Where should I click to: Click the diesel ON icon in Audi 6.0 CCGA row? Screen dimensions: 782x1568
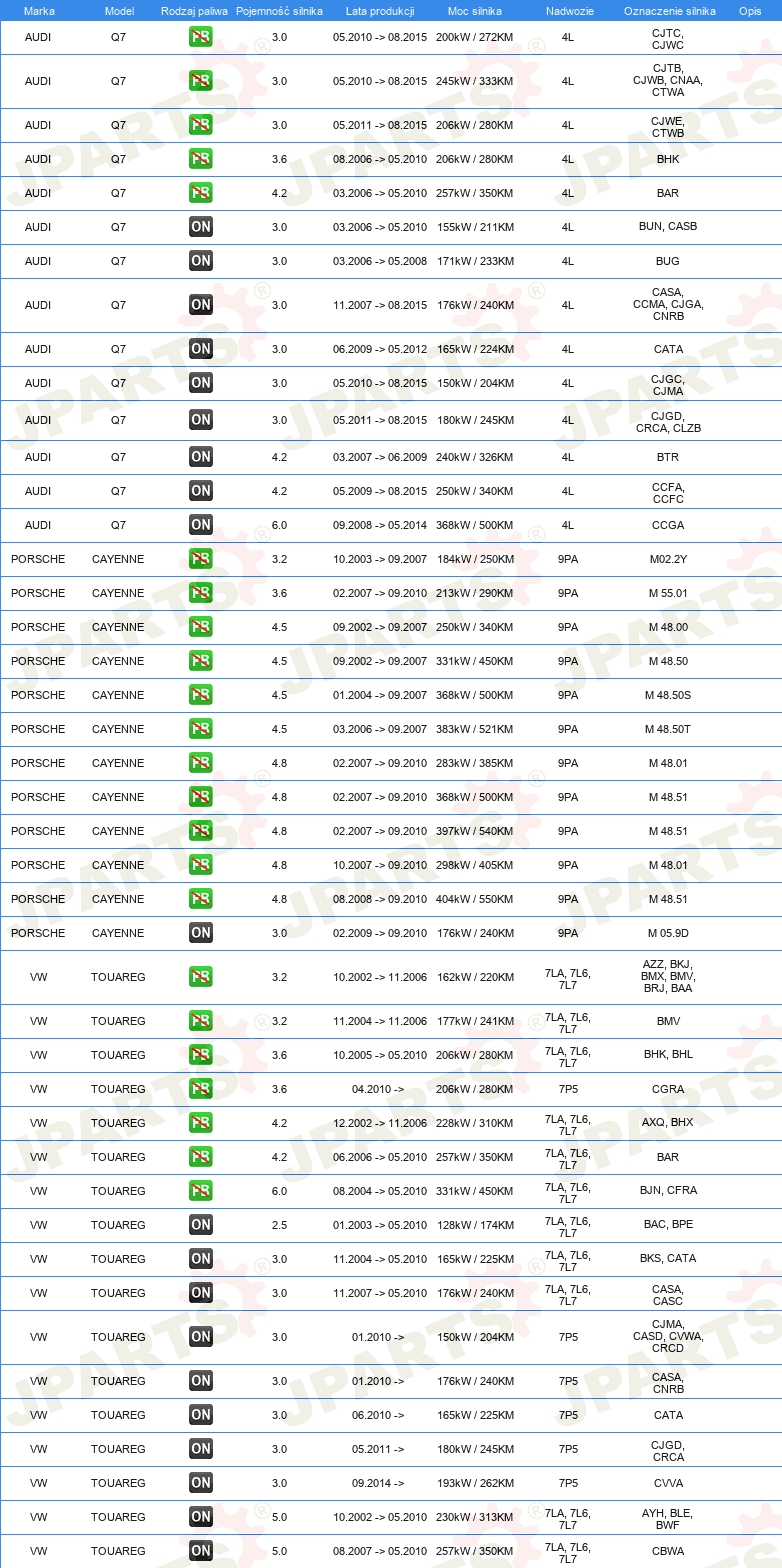(x=201, y=525)
